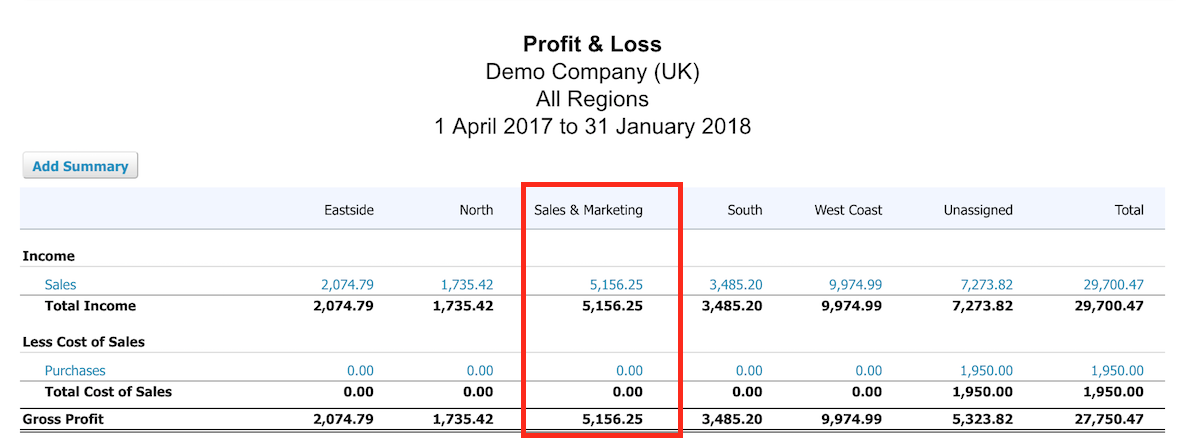Screen dimensions: 1200x447
Task: Open the Sales account link
Action: coord(60,285)
